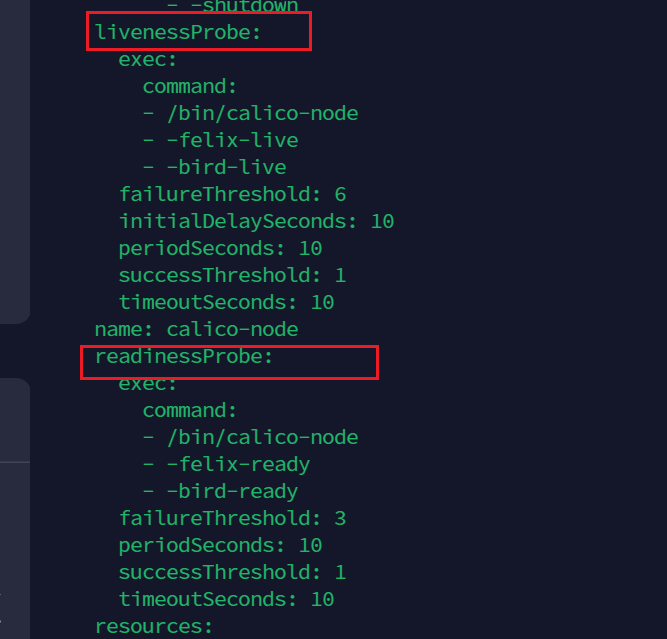Select the command line under readinessProbe

pos(189,410)
